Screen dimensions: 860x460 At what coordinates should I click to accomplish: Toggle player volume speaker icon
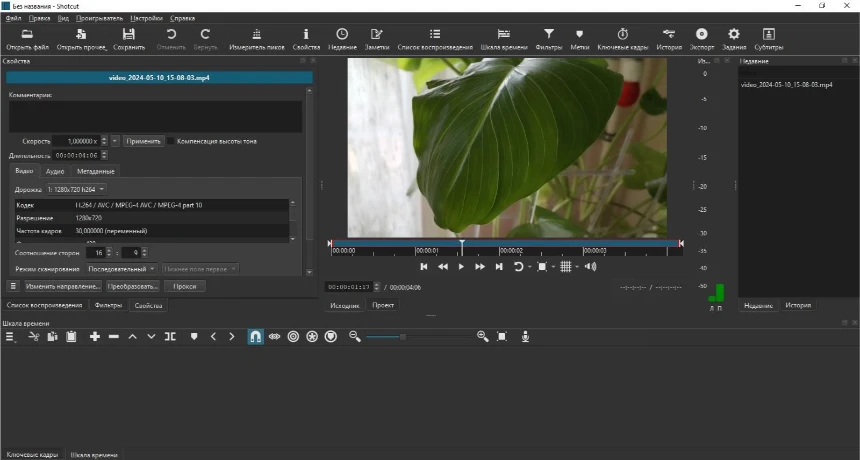[590, 266]
